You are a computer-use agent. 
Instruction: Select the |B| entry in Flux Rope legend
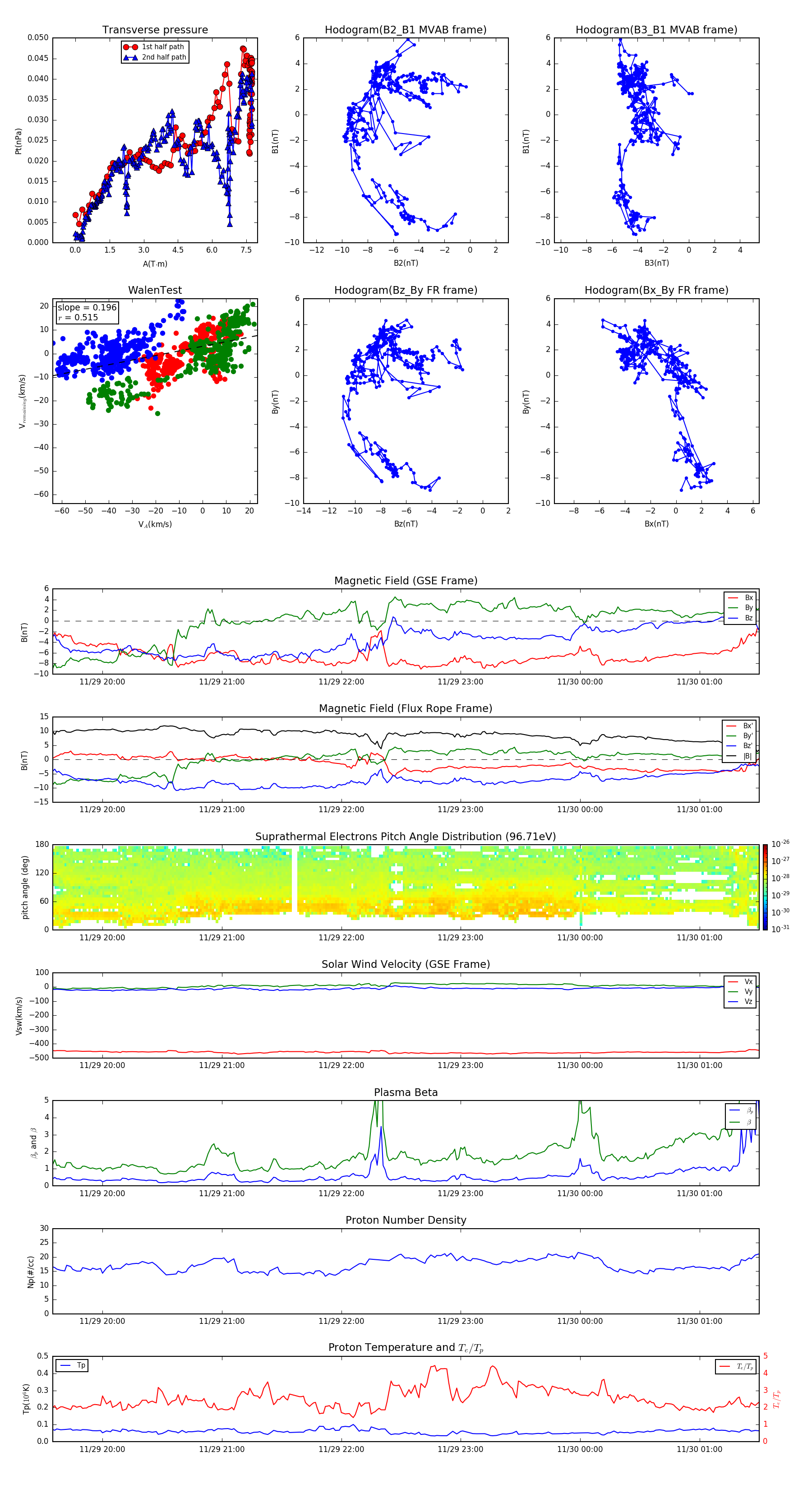740,756
